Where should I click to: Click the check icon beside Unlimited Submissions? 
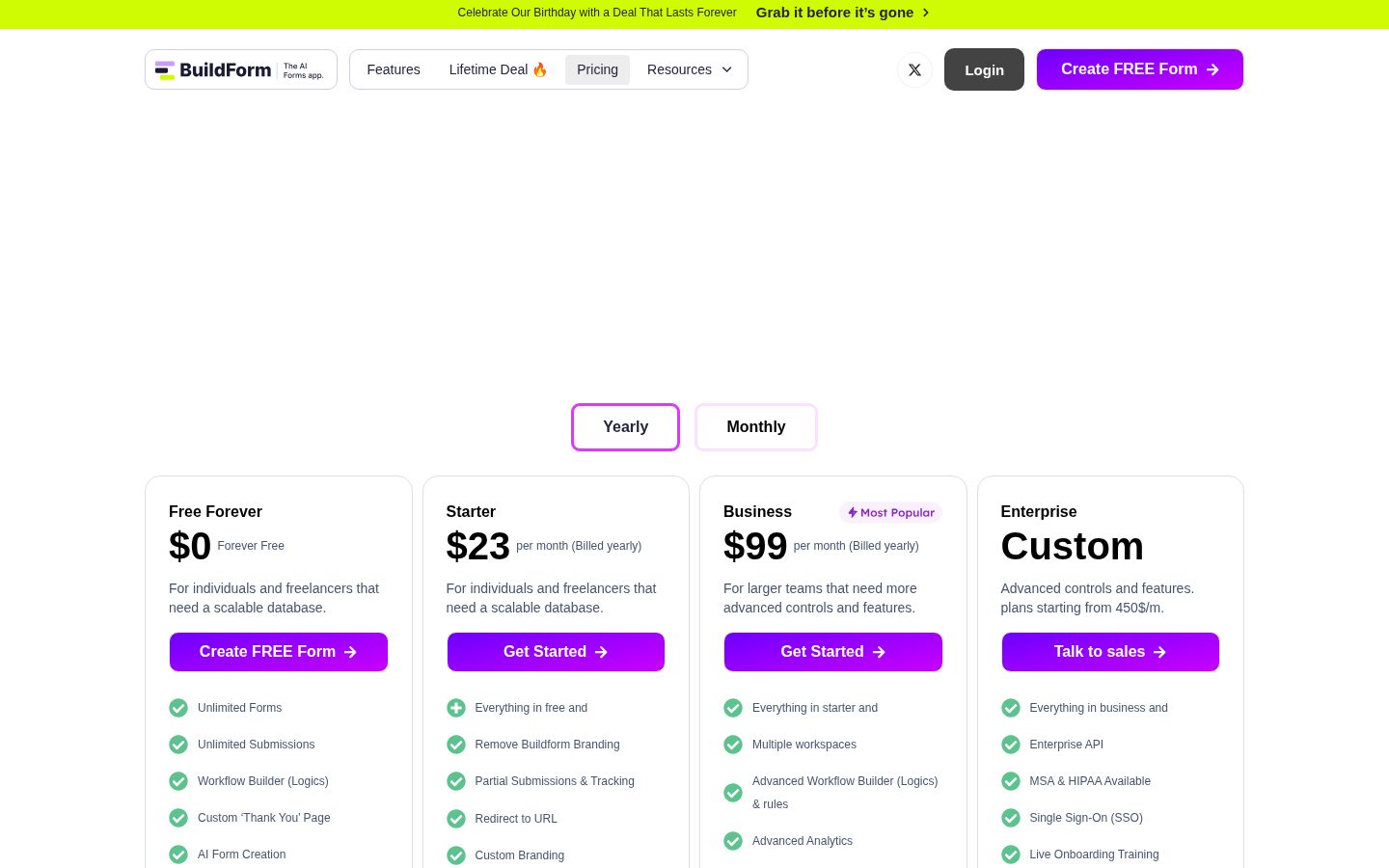pyautogui.click(x=178, y=745)
